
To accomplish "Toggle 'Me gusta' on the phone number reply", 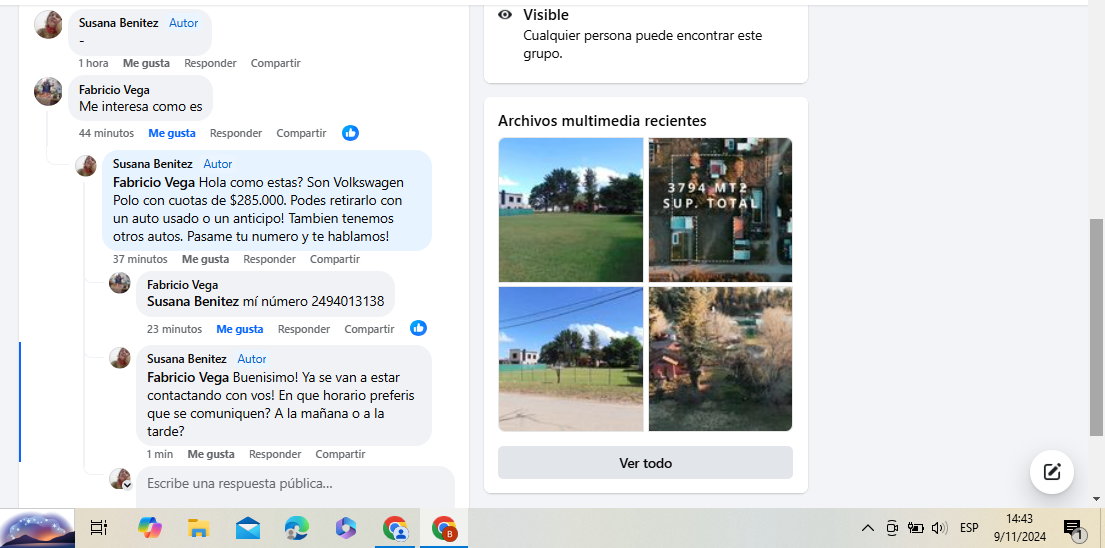I will coord(240,329).
